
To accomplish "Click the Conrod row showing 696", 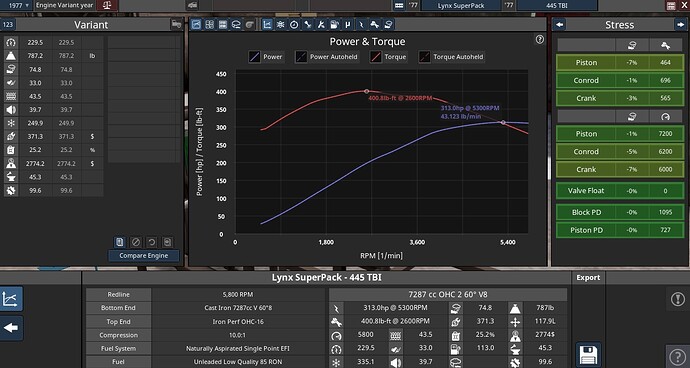I will click(x=620, y=80).
